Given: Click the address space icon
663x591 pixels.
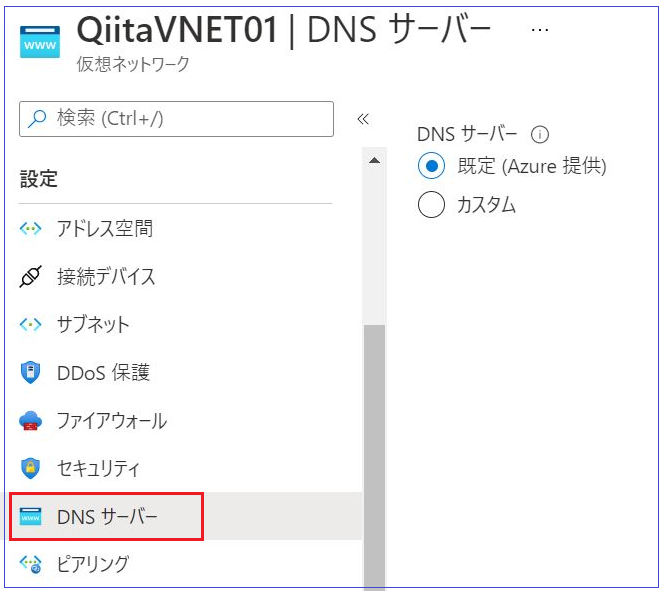Looking at the screenshot, I should [x=31, y=228].
